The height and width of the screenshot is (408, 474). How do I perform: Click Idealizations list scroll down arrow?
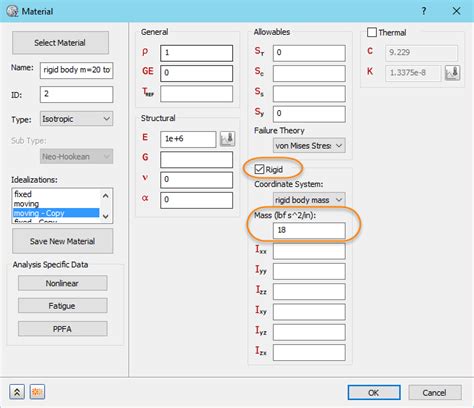click(106, 216)
